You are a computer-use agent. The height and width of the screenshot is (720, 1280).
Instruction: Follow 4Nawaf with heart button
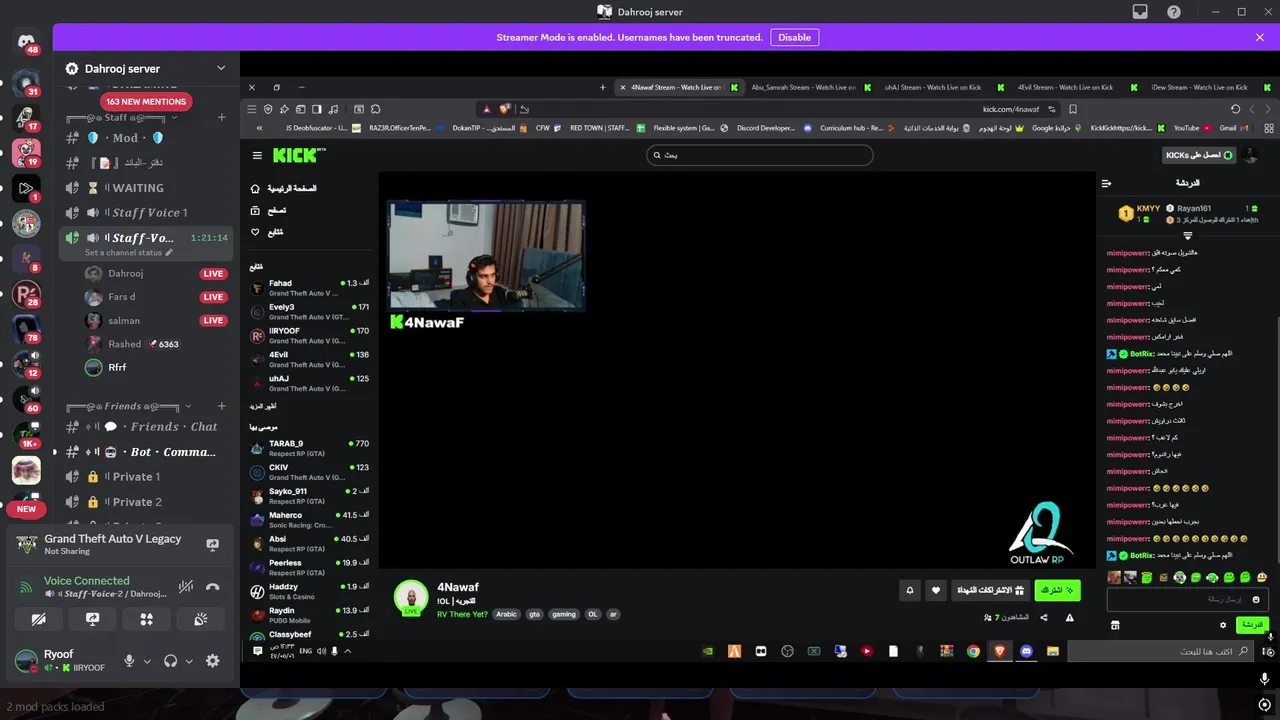[x=936, y=591]
